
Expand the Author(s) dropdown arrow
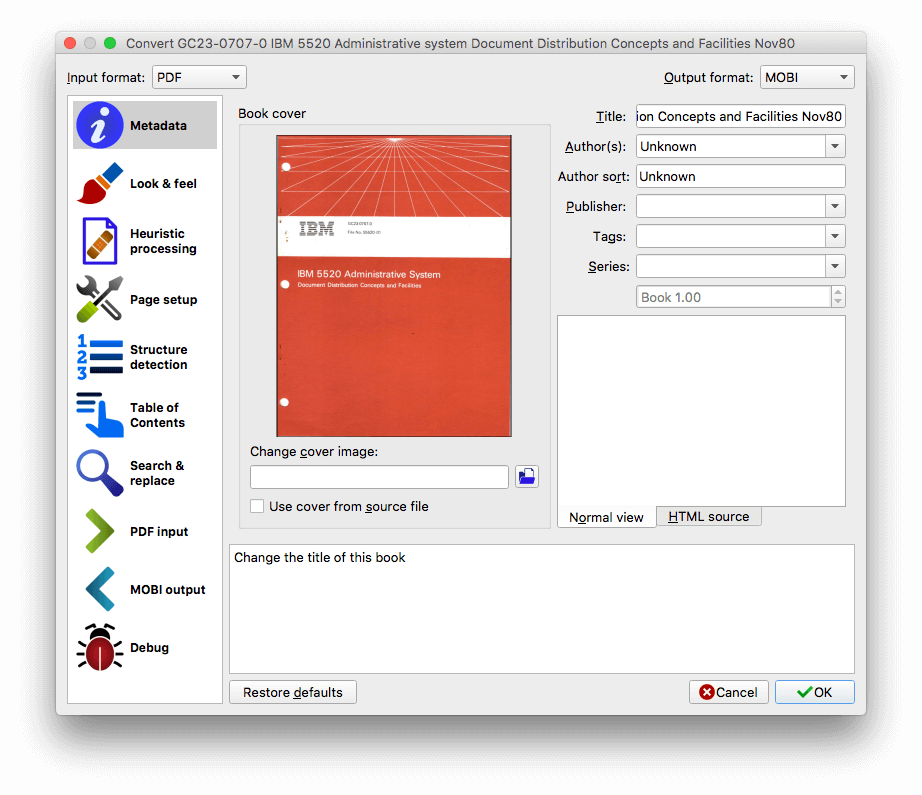[835, 146]
